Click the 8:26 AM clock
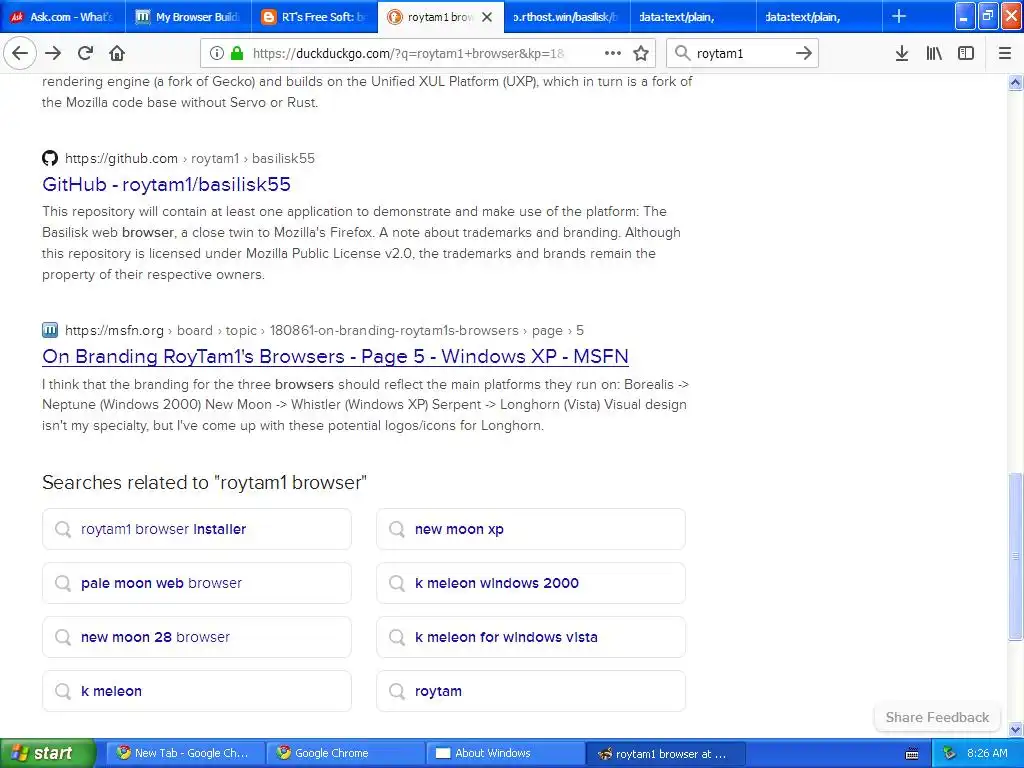 pos(987,753)
